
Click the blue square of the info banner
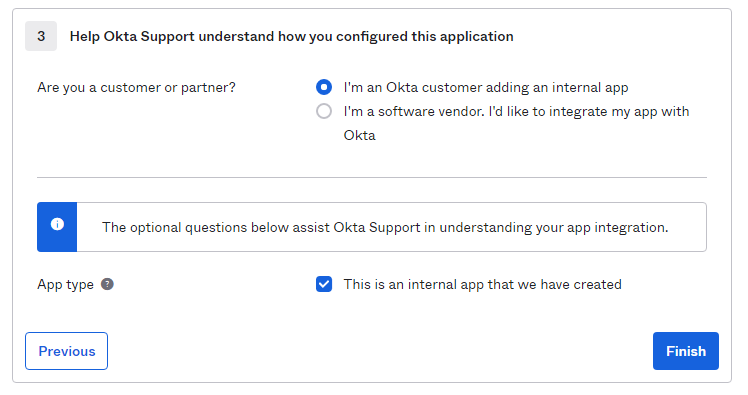(57, 227)
